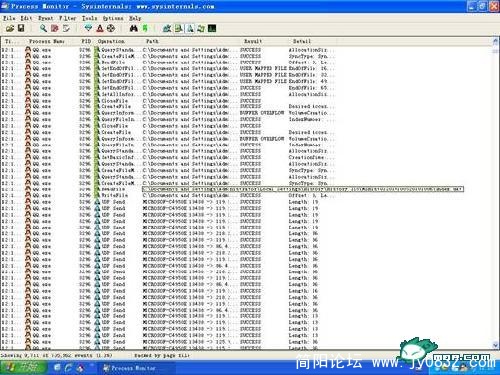Open the Filter funnel icon

click(88, 28)
